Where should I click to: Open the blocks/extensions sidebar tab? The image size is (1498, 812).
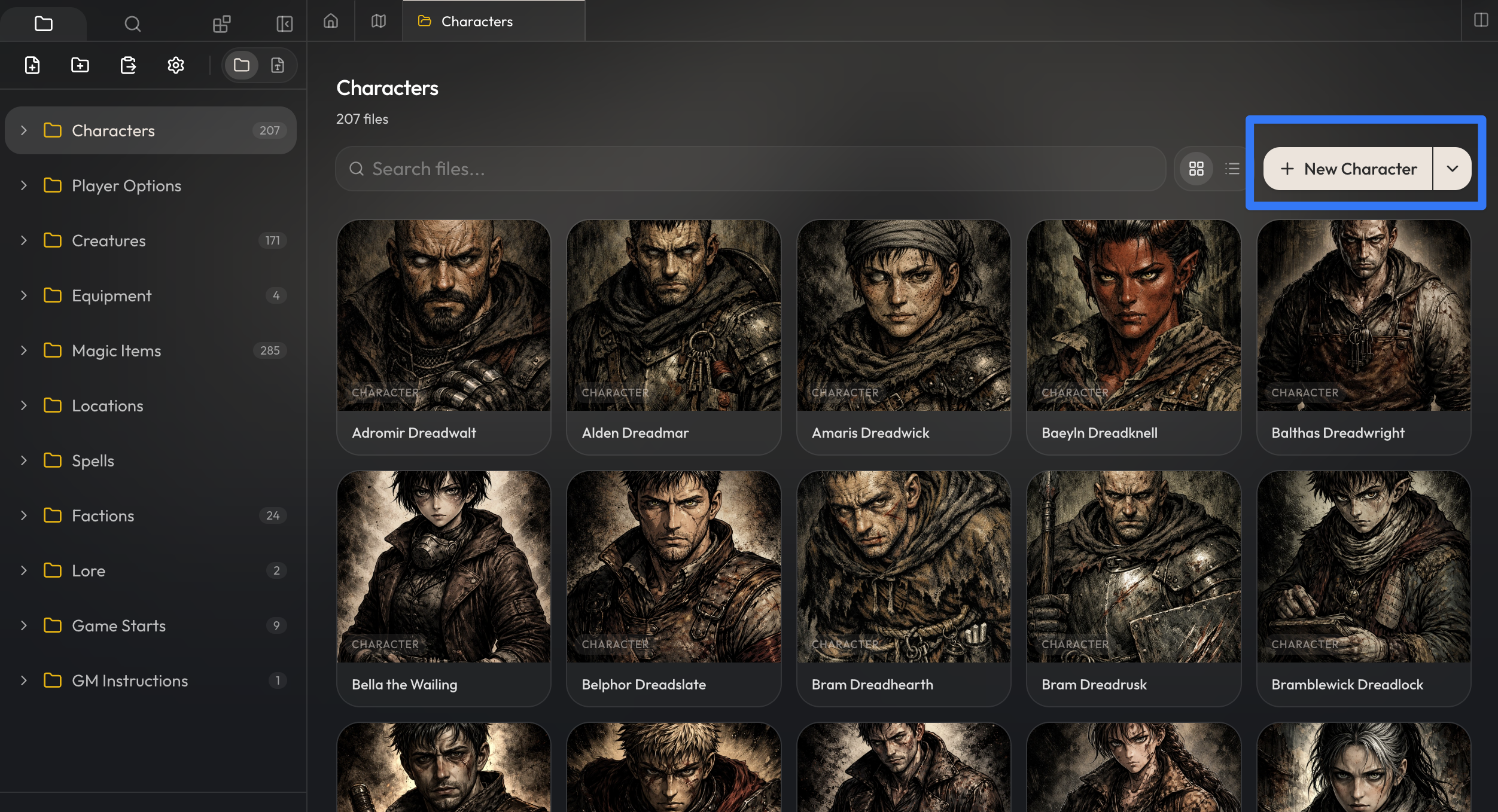pyautogui.click(x=221, y=24)
